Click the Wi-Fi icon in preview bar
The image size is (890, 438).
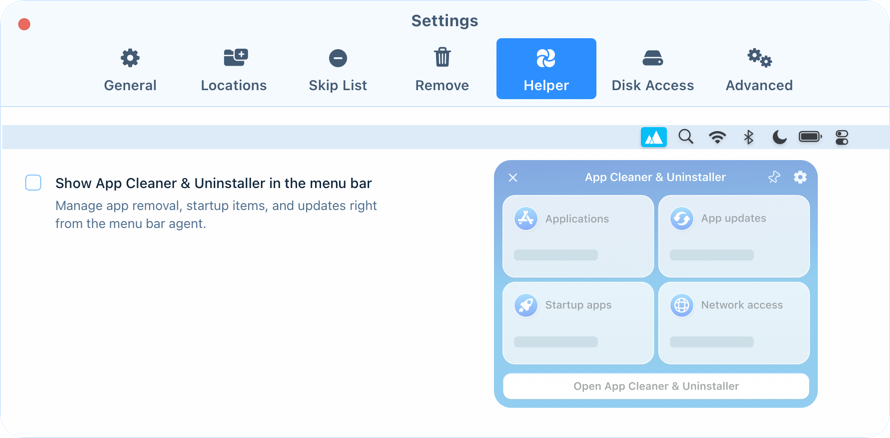[x=717, y=137]
